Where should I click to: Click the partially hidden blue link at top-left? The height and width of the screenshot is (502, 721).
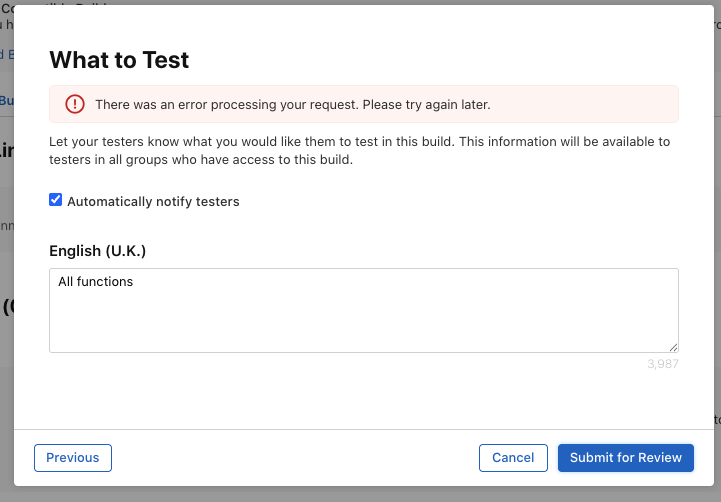(x=6, y=54)
